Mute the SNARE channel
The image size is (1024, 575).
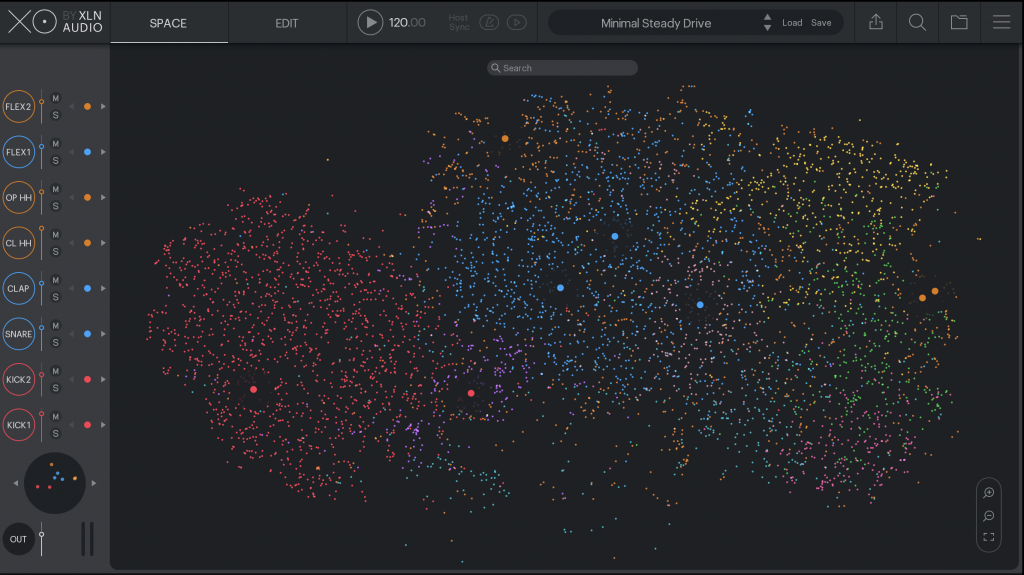[56, 325]
